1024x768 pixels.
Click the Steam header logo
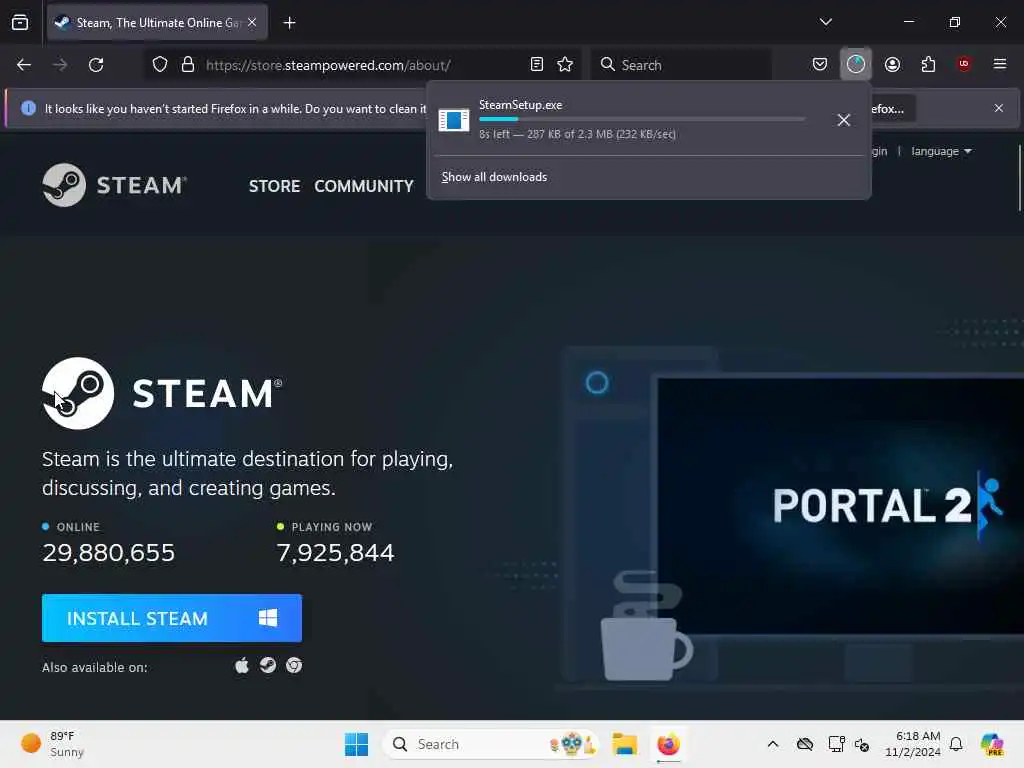tap(114, 185)
